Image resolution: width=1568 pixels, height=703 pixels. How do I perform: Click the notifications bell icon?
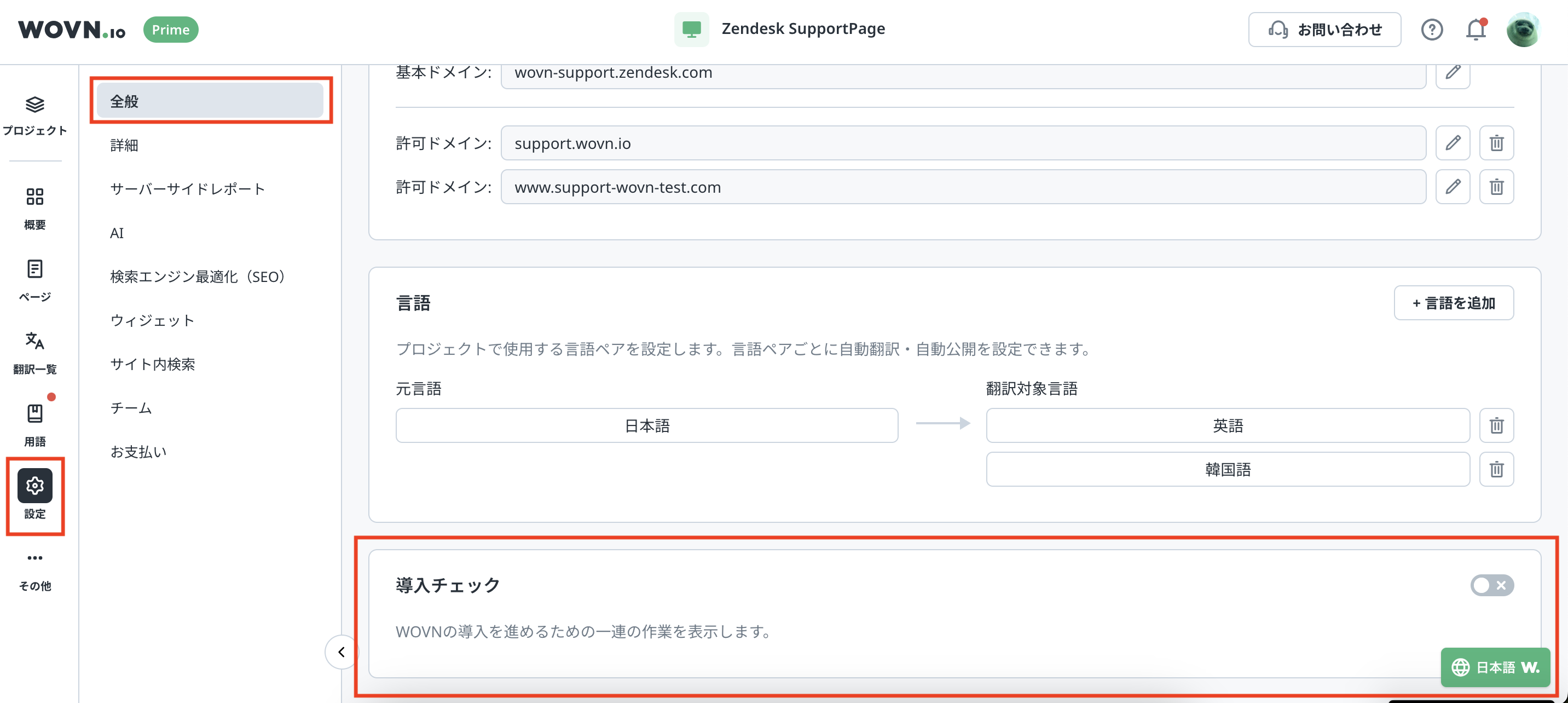1476,29
